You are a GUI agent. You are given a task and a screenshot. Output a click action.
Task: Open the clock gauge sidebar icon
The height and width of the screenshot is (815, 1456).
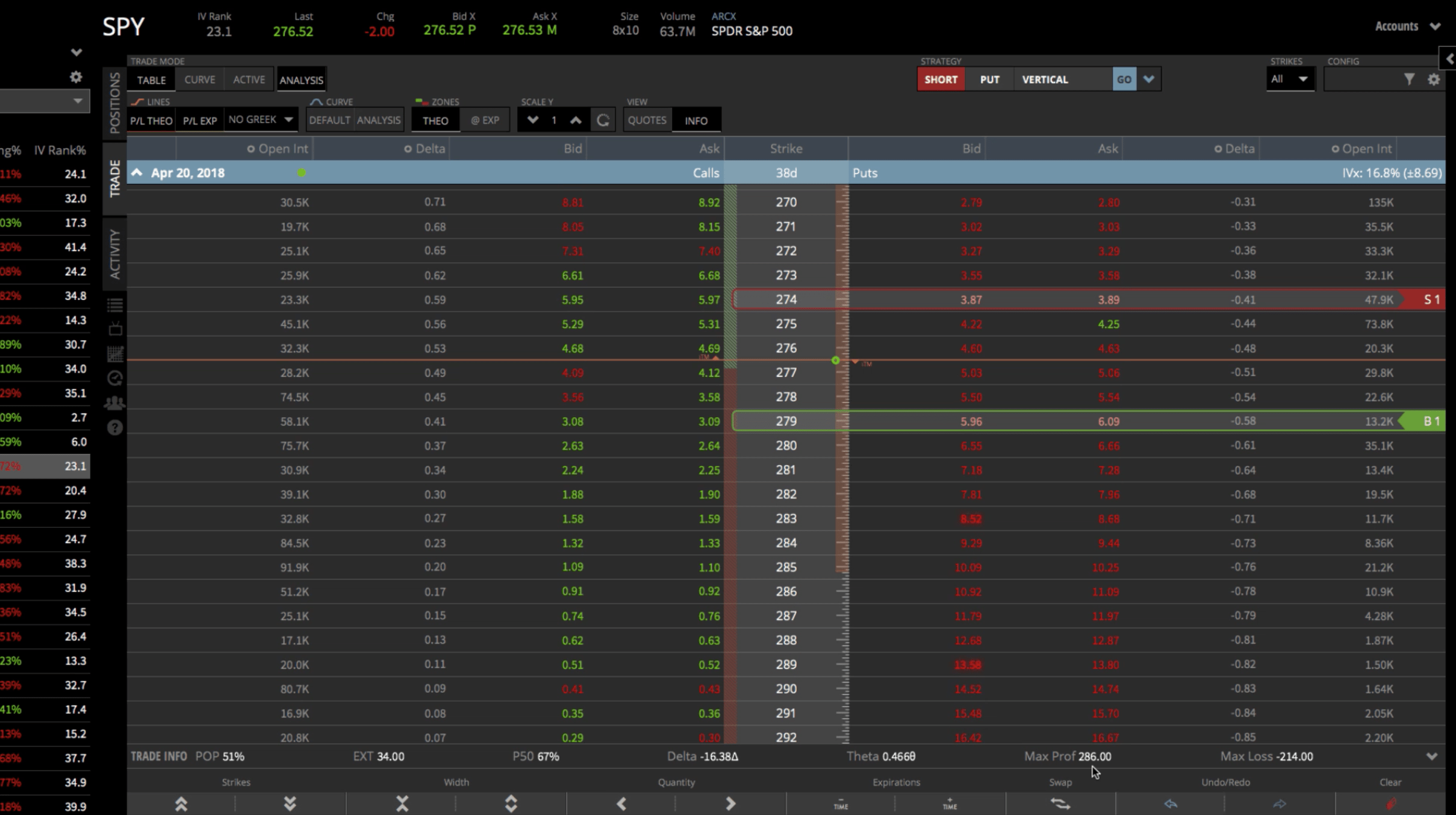(115, 378)
